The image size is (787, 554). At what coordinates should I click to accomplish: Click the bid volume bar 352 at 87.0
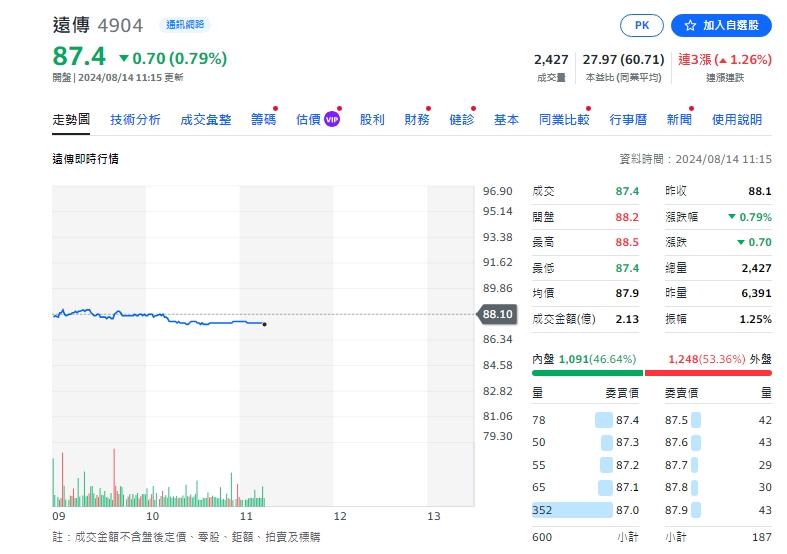tap(572, 510)
